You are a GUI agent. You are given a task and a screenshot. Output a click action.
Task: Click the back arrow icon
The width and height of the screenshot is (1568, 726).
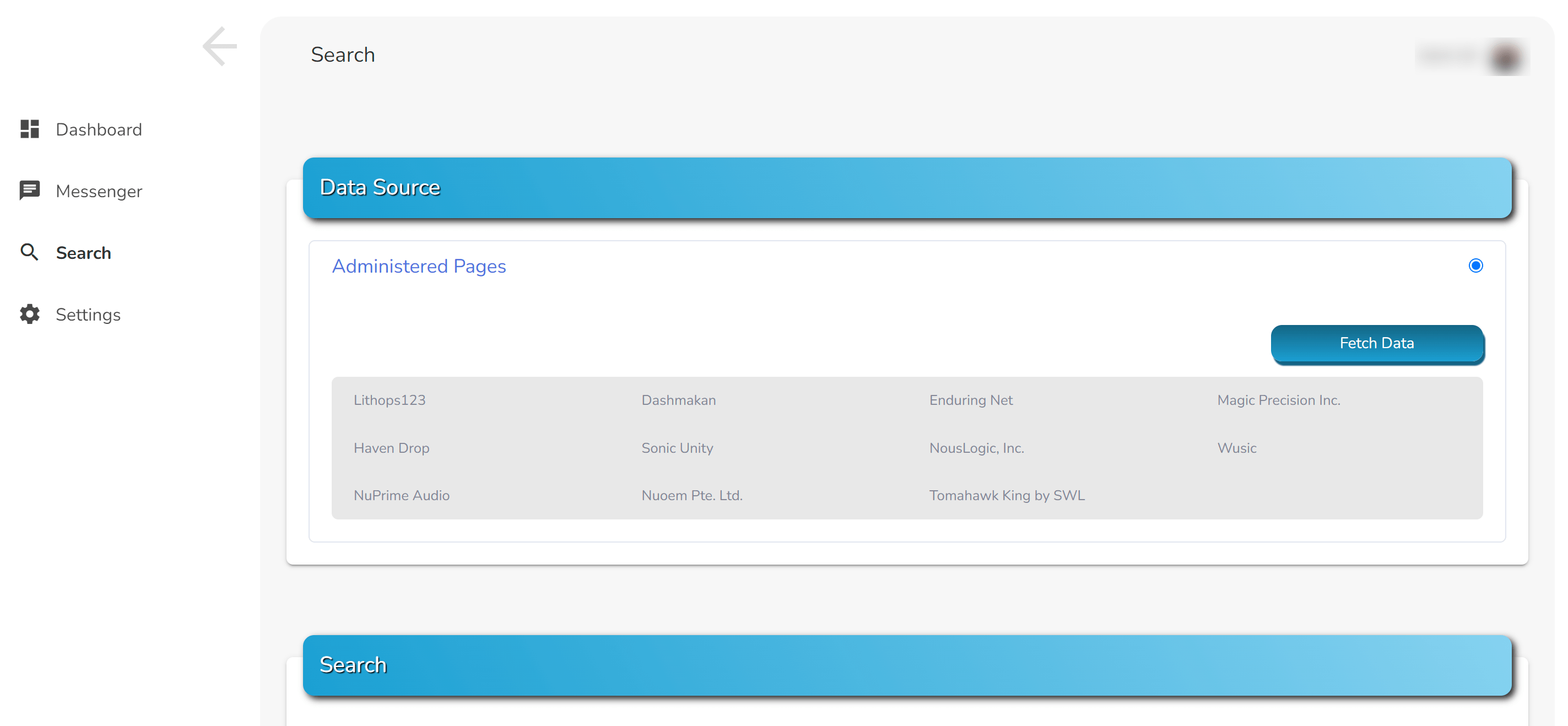pos(220,46)
